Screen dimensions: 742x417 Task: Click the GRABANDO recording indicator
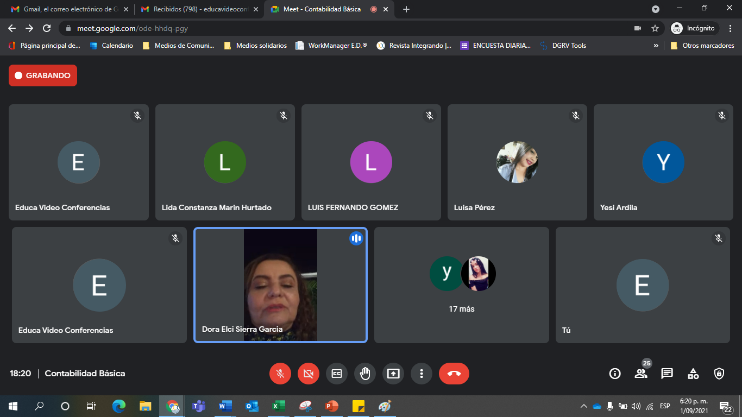tap(43, 75)
